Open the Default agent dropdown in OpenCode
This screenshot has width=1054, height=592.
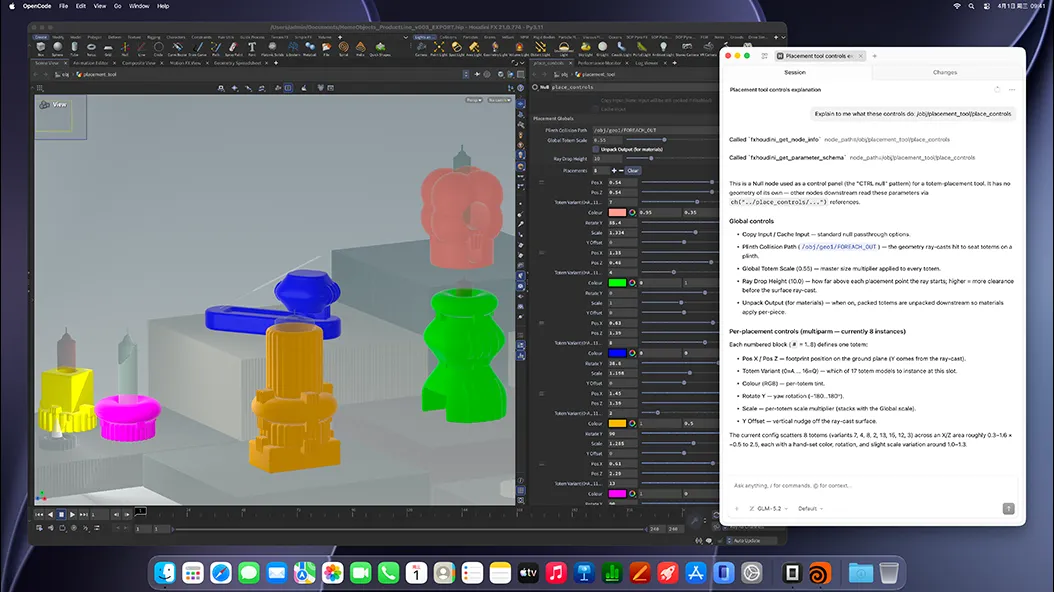point(810,509)
